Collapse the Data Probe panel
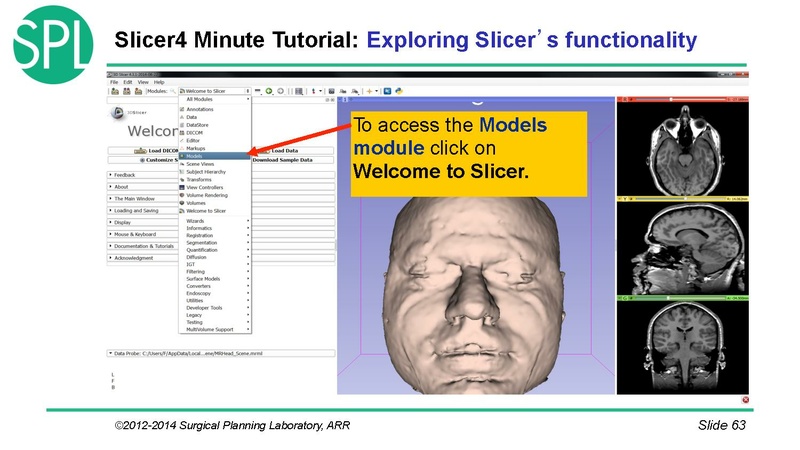Screen dimensions: 800x450 point(221,353)
